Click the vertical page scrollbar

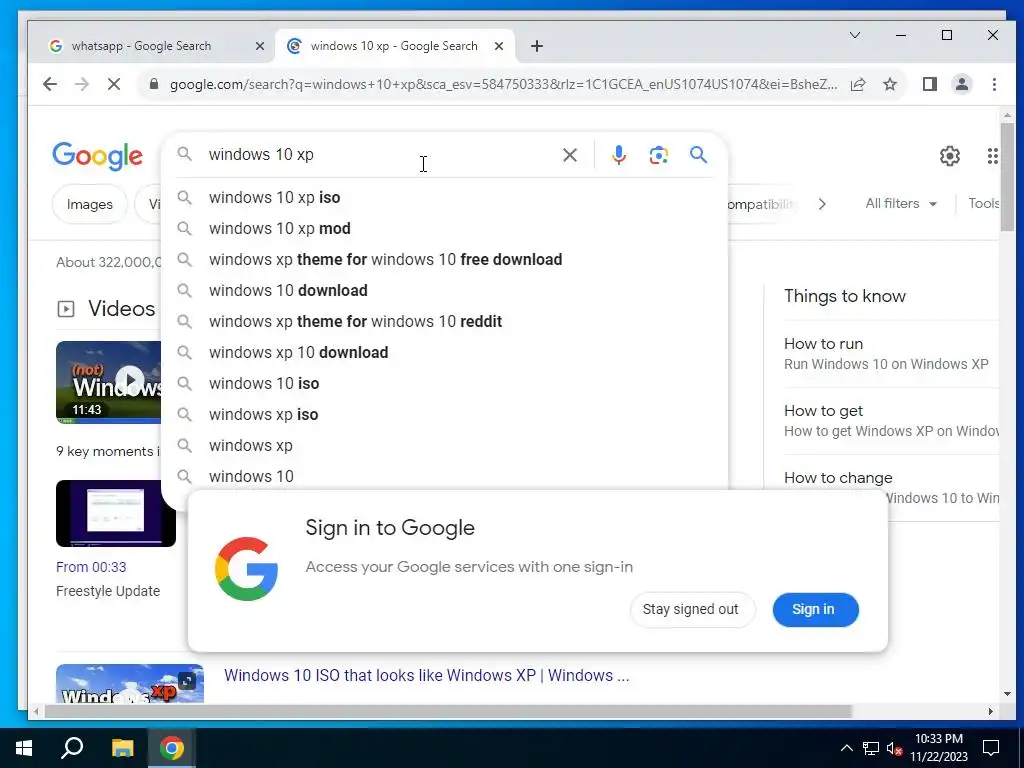[1007, 176]
